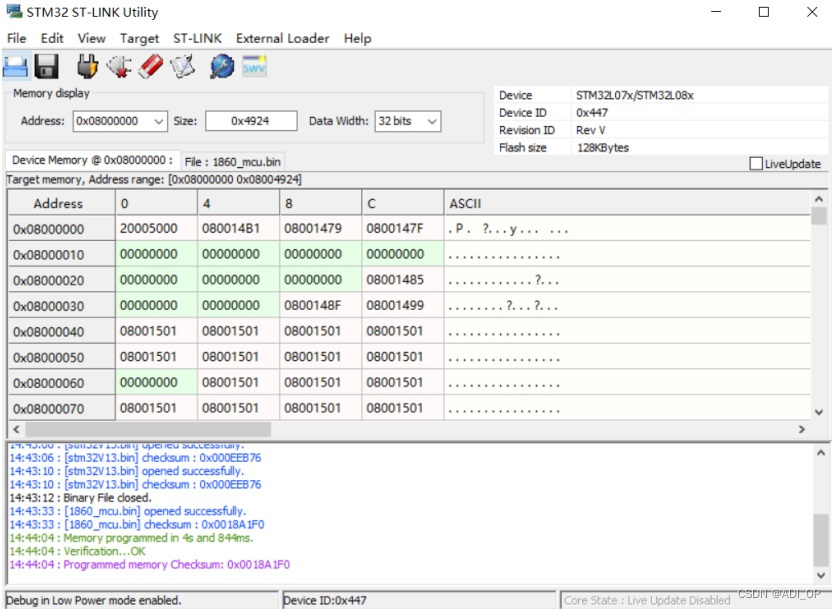Click log line Verification...OK
This screenshot has width=836, height=609.
[77, 551]
